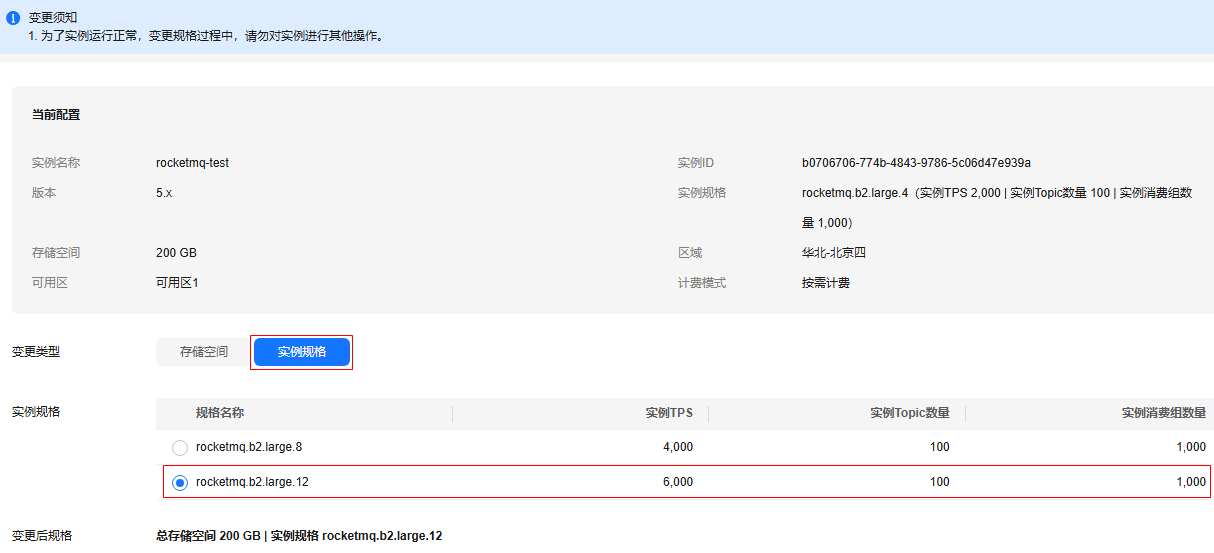
Task: Click the storage value 200 GB
Action: tap(176, 253)
